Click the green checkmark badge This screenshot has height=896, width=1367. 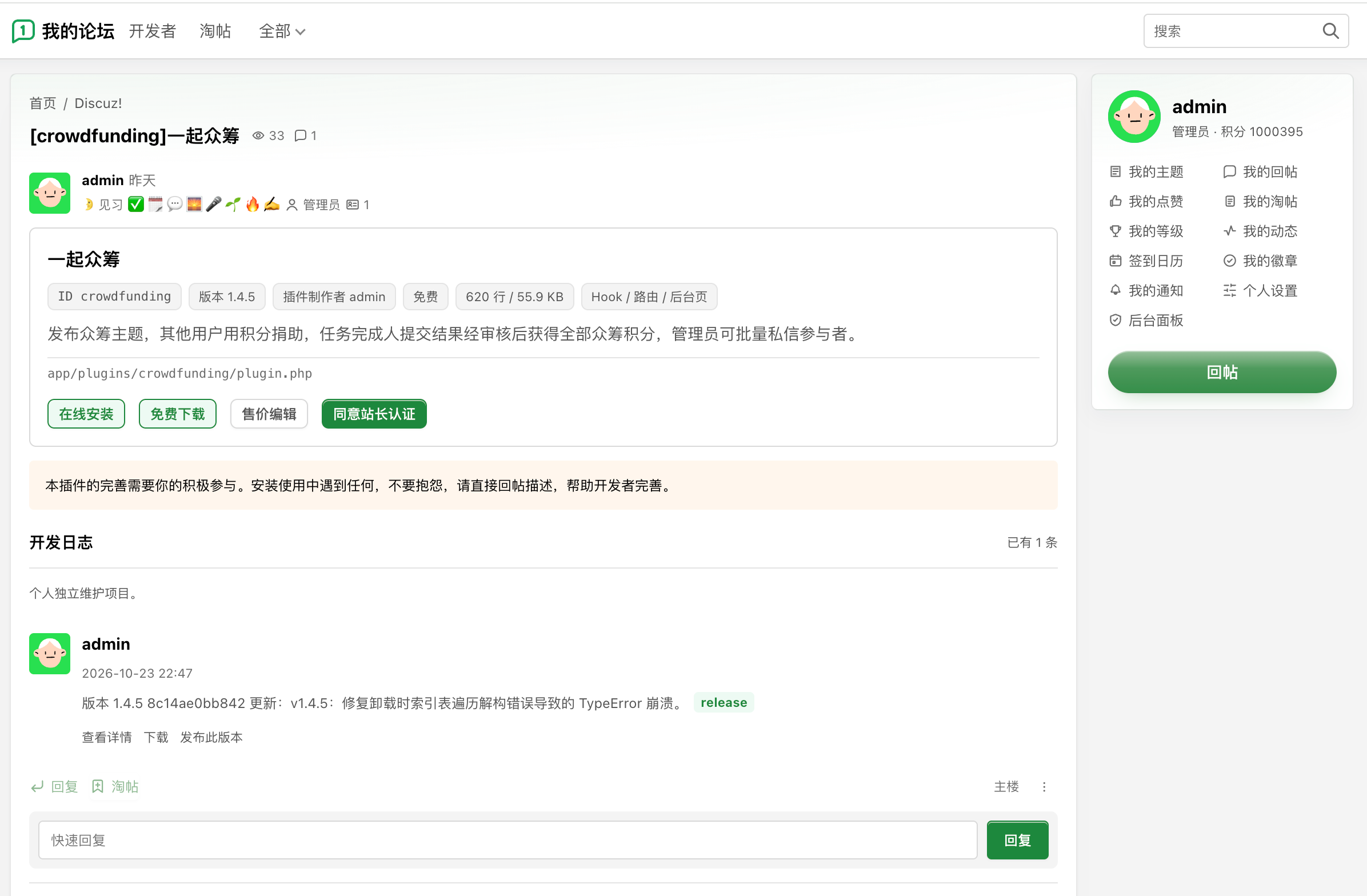click(x=136, y=205)
